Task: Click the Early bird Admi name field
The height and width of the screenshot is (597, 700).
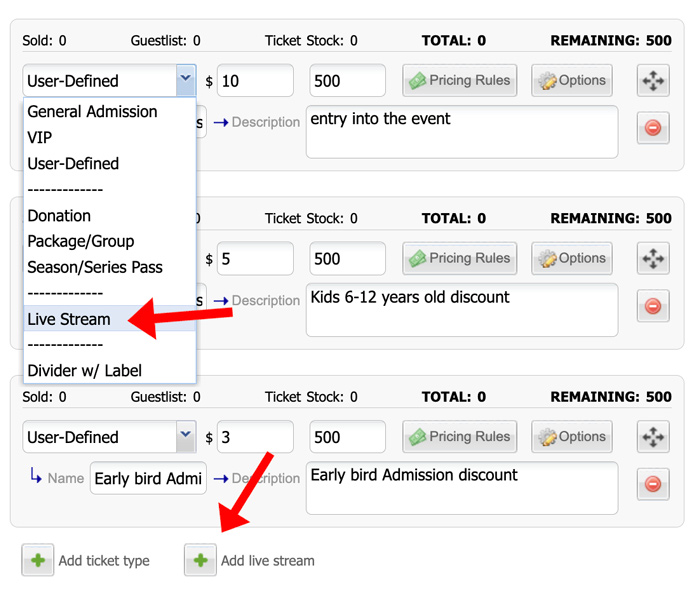Action: [x=148, y=478]
